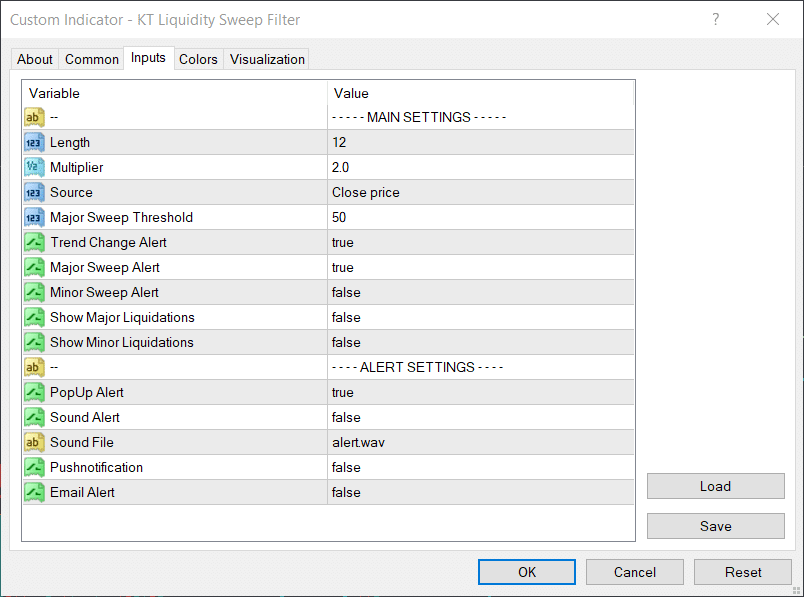Click the boolean icon beside Show Minor Liquidations
Screen dimensions: 804x597
(x=34, y=343)
